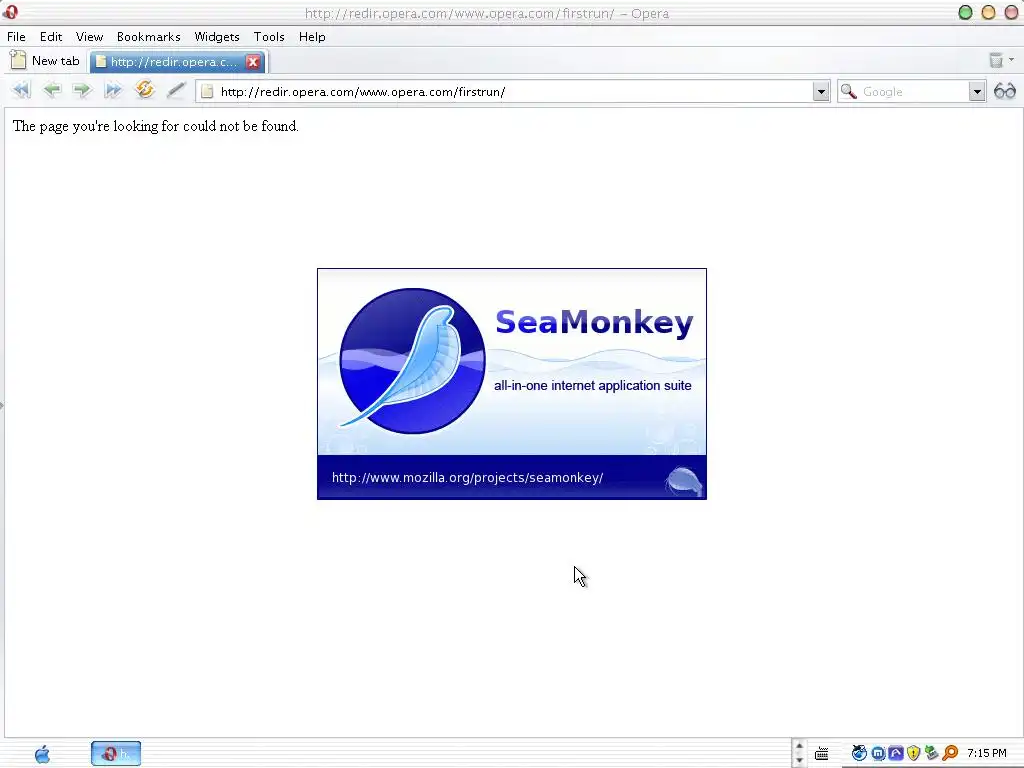Open the Widgets menu

[x=217, y=37]
